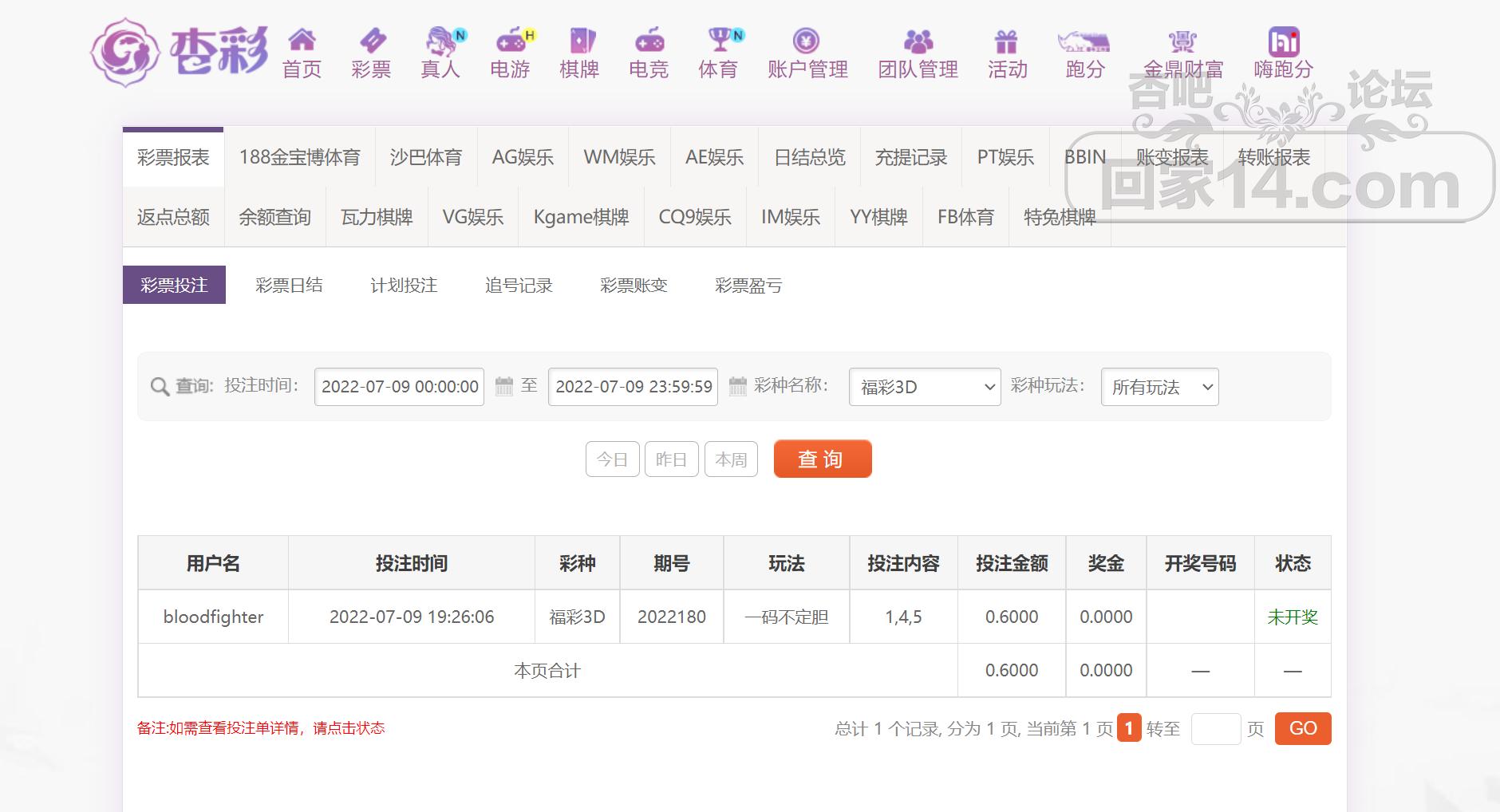The image size is (1500, 812).
Task: Open the 彩票 lottery ticket icon
Action: tap(372, 40)
